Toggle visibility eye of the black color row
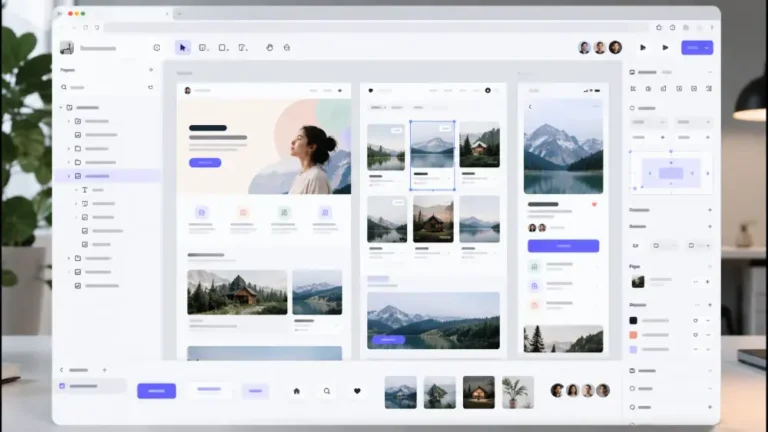Screen dimensions: 768x432 (696, 320)
